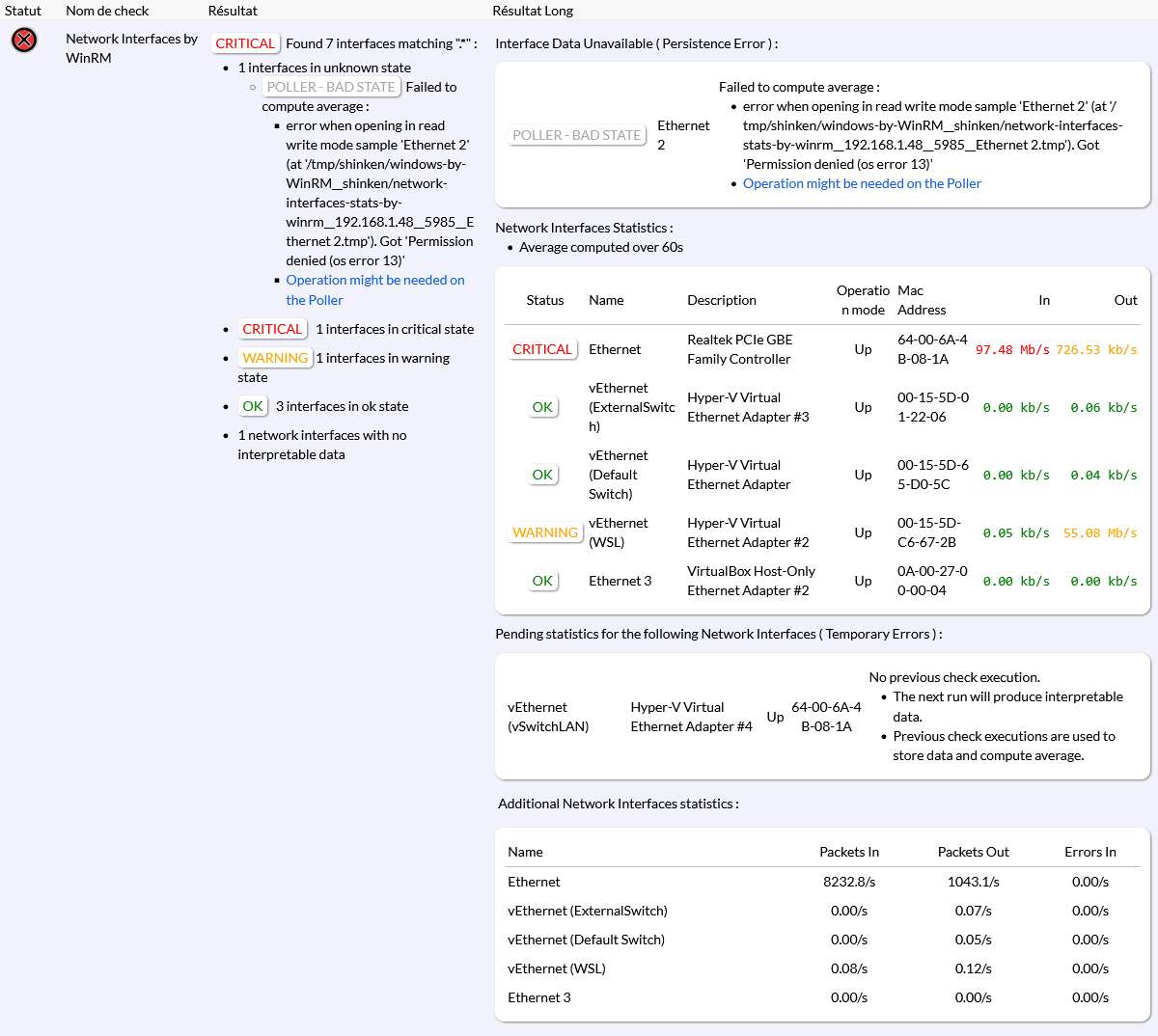1158x1036 pixels.
Task: Click the POLLER - BAD STATE badge in the Résultat column
Action: coord(331,87)
